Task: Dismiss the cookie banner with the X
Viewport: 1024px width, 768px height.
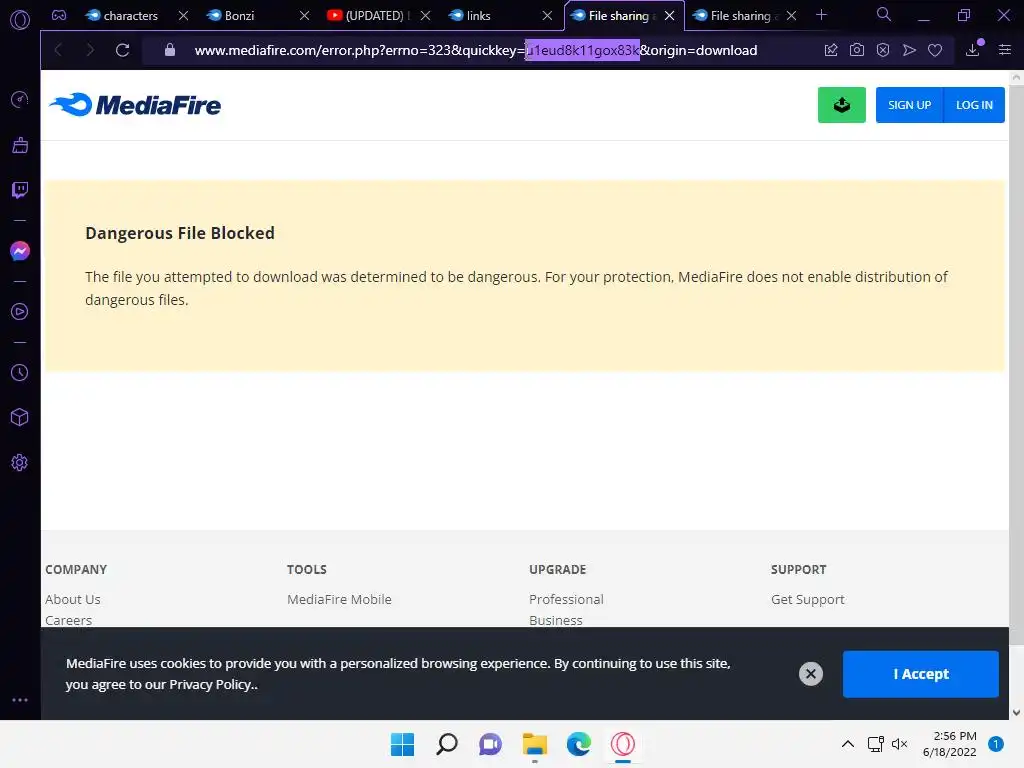Action: click(811, 674)
